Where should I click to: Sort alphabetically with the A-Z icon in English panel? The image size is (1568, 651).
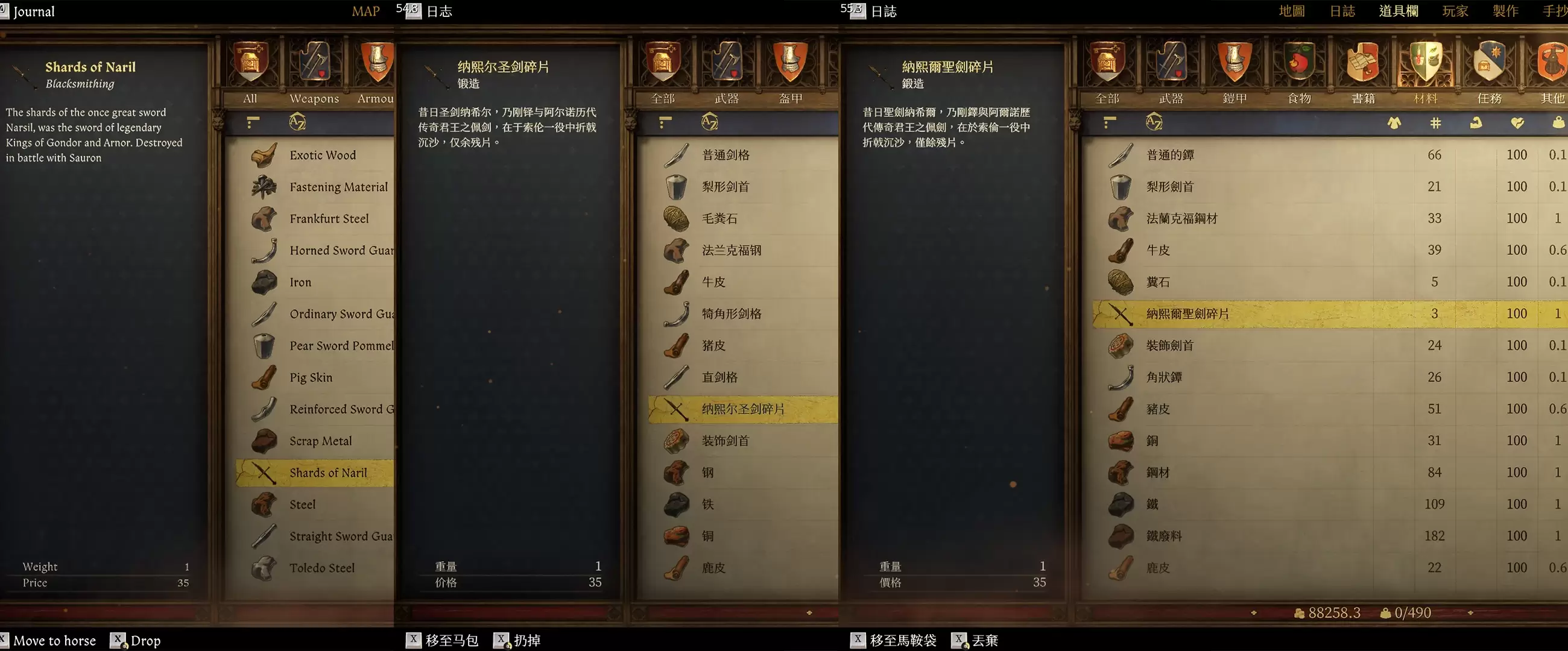(297, 122)
